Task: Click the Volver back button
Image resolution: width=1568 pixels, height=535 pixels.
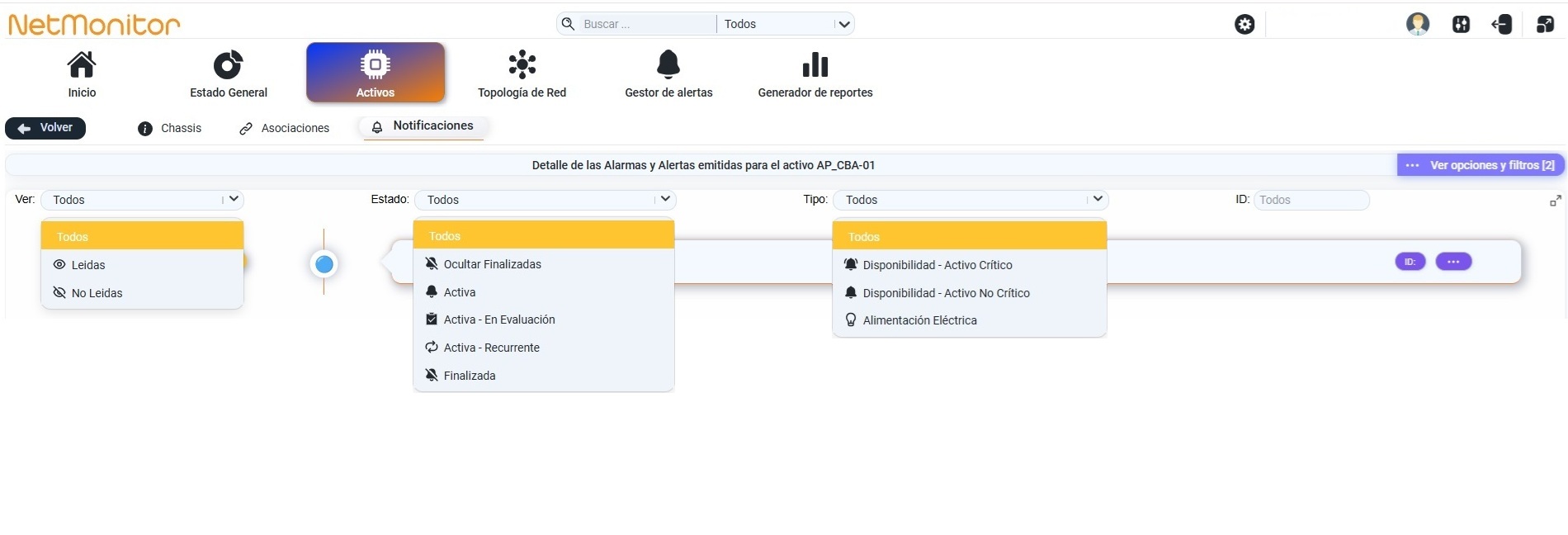Action: pos(45,128)
